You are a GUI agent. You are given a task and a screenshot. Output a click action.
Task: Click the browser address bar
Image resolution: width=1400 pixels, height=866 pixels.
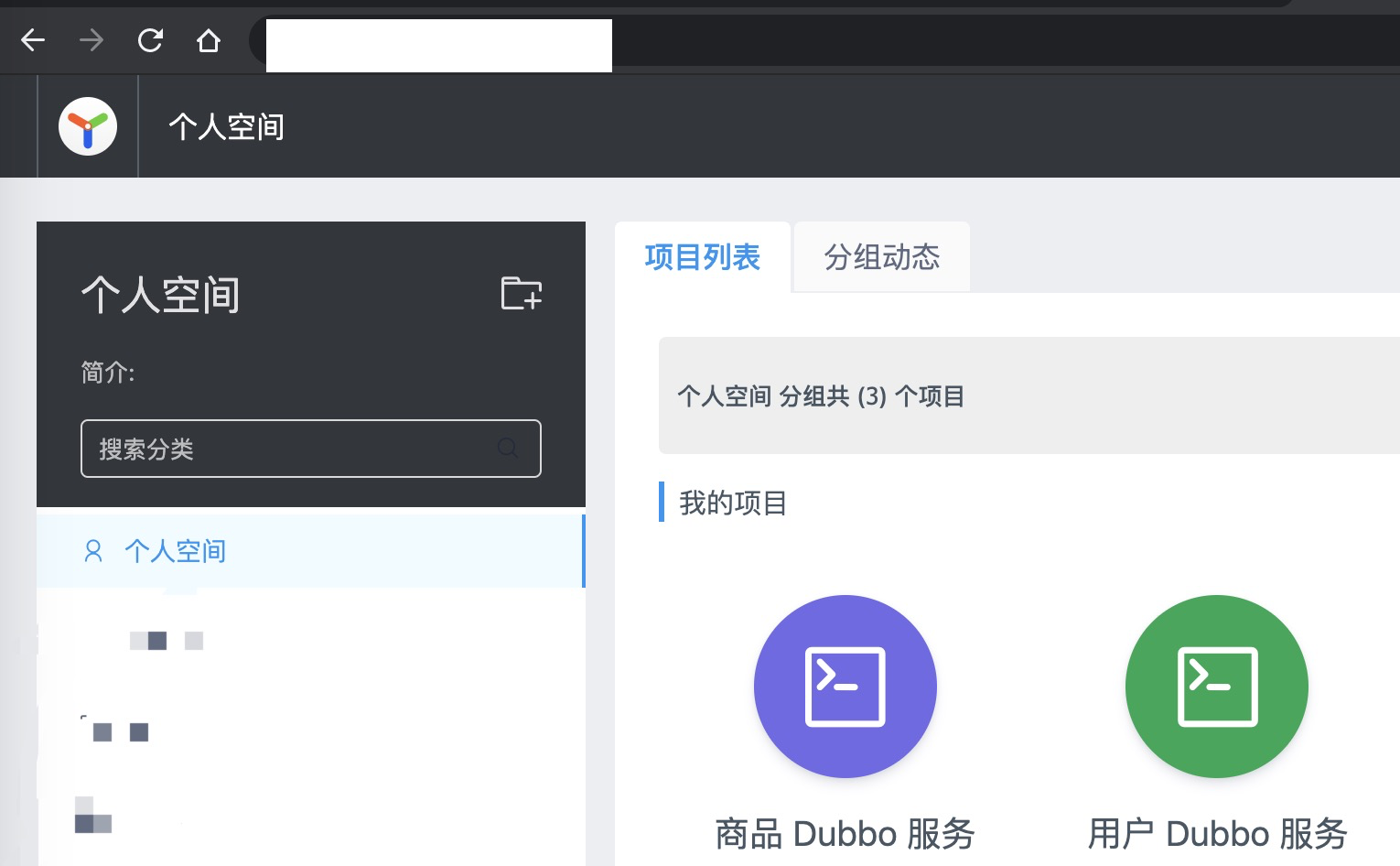tap(437, 46)
